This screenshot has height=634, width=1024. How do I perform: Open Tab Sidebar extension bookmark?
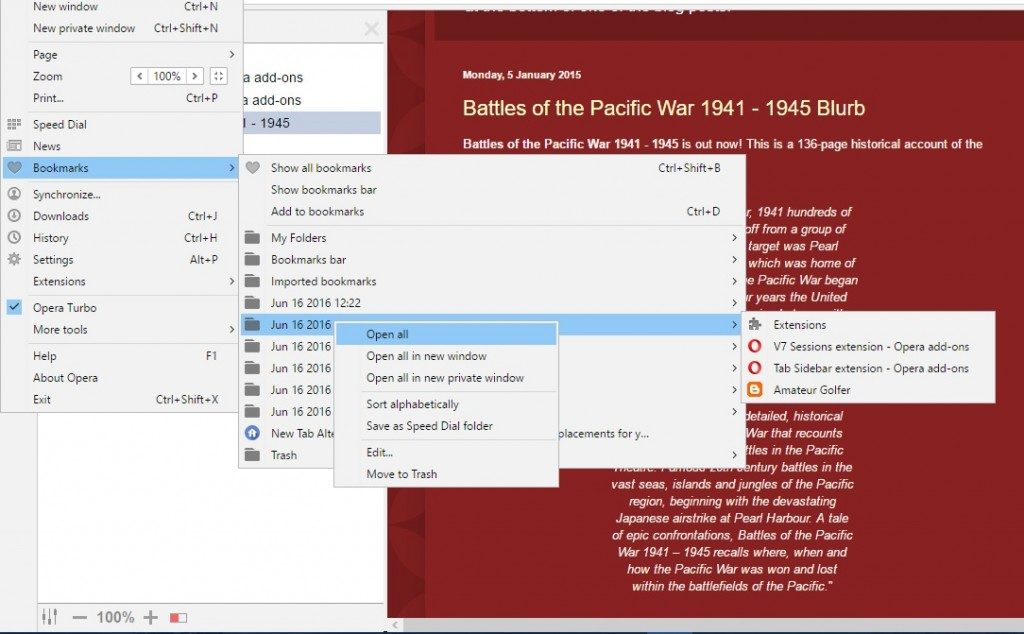click(869, 368)
